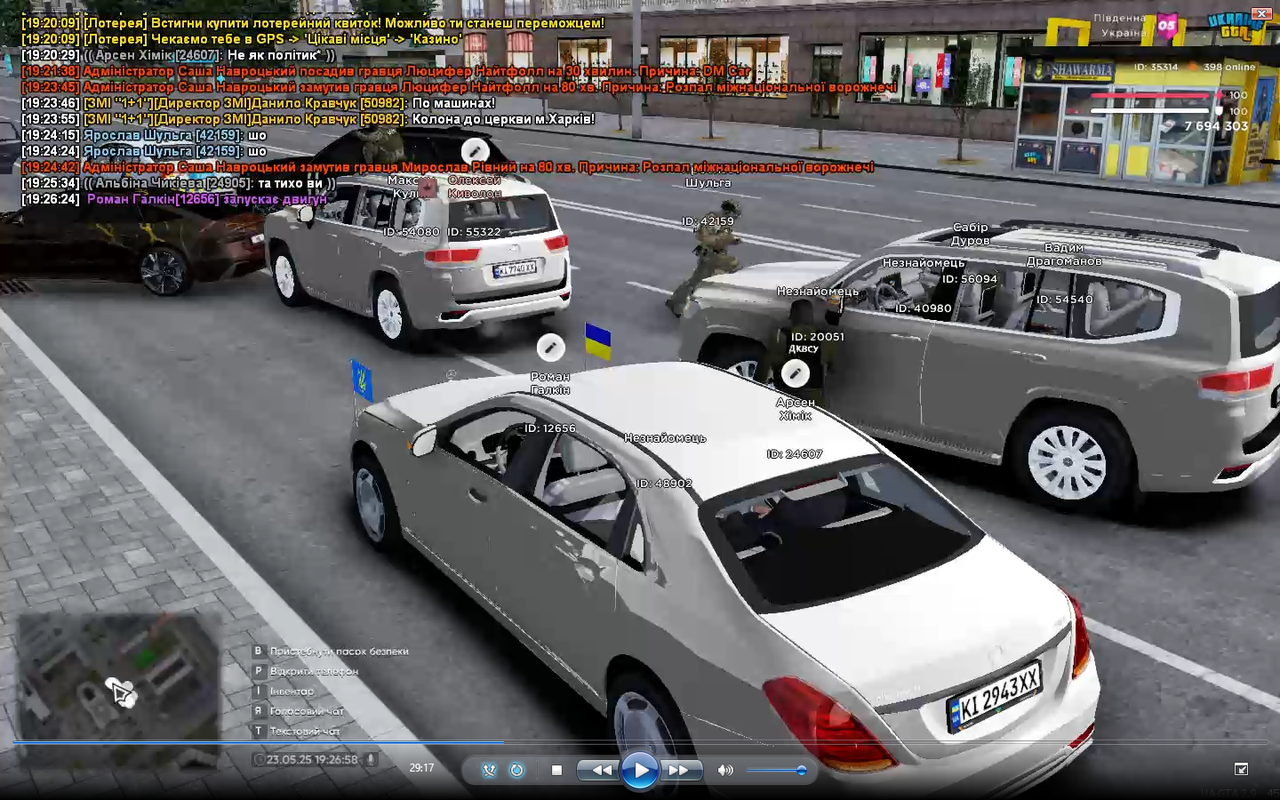Toggle repeat mode in the player
This screenshot has height=800, width=1280.
tap(517, 770)
